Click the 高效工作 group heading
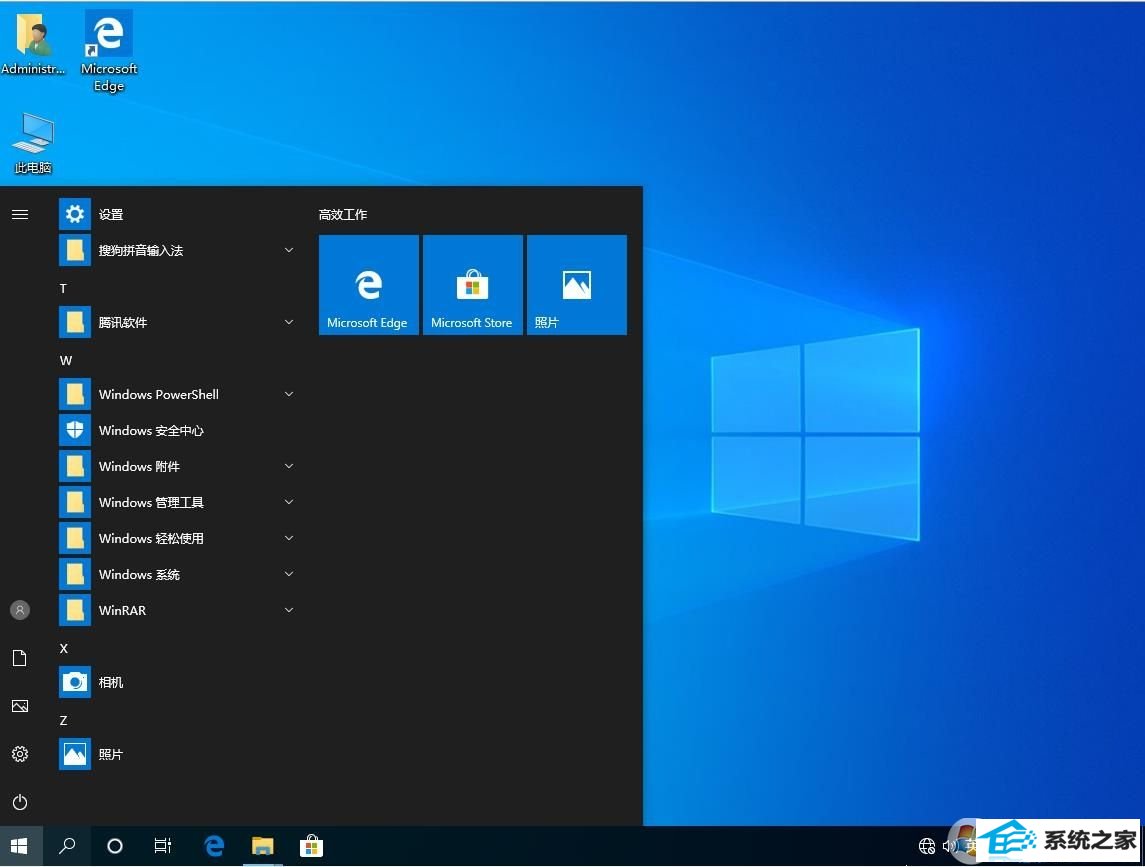 point(343,215)
